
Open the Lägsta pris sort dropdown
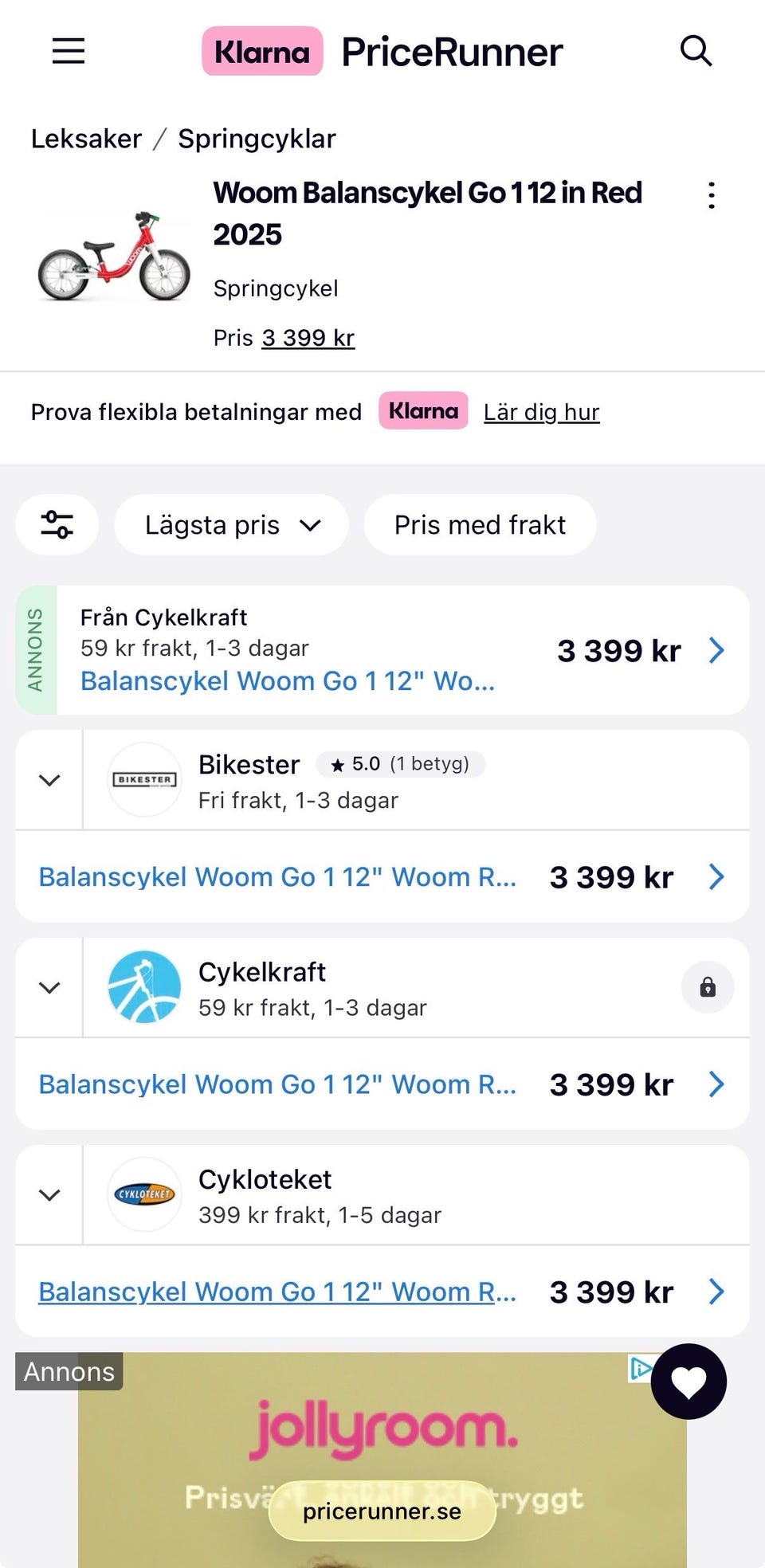[232, 525]
